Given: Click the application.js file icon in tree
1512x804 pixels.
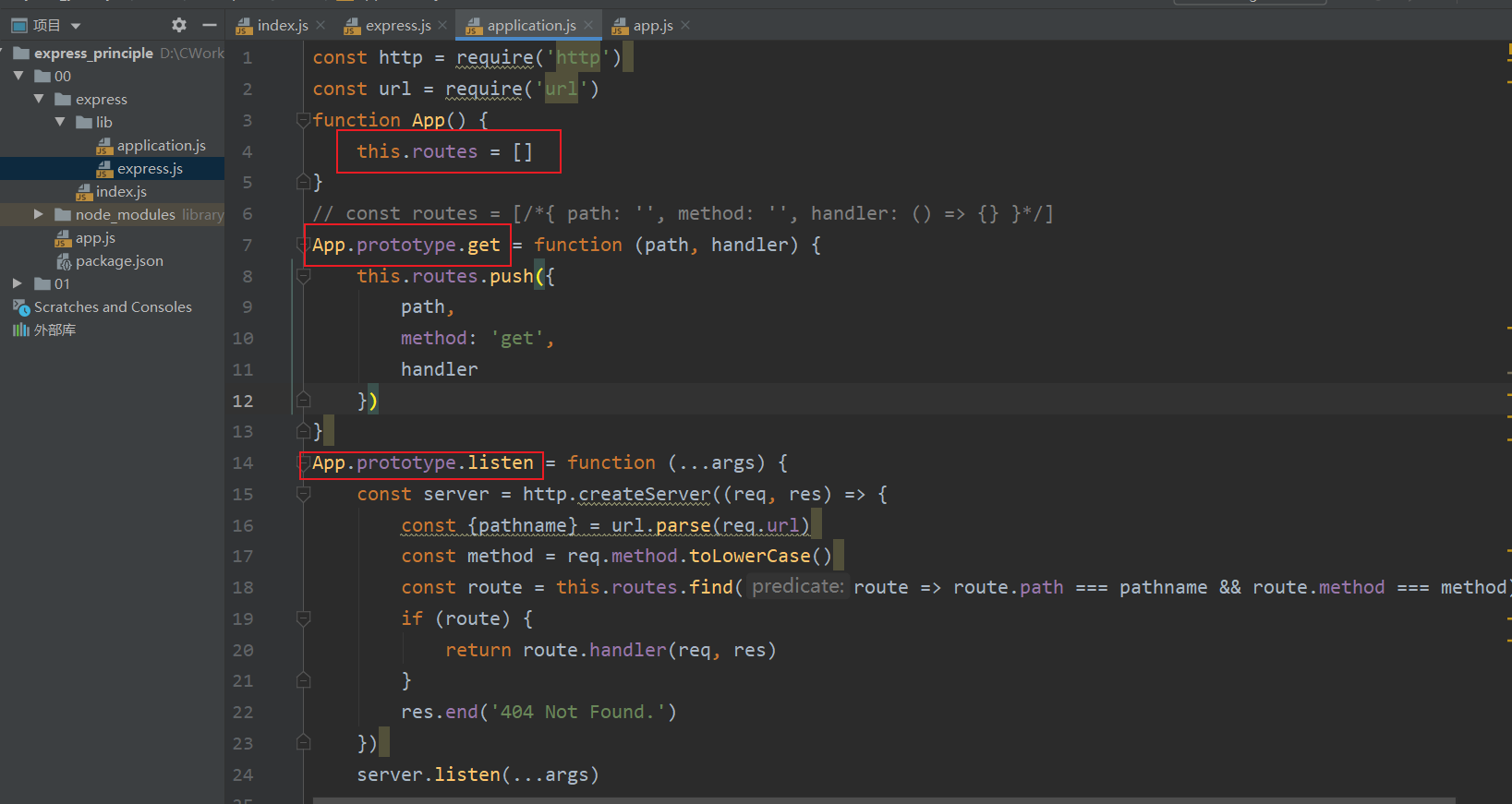Looking at the screenshot, I should [x=104, y=146].
